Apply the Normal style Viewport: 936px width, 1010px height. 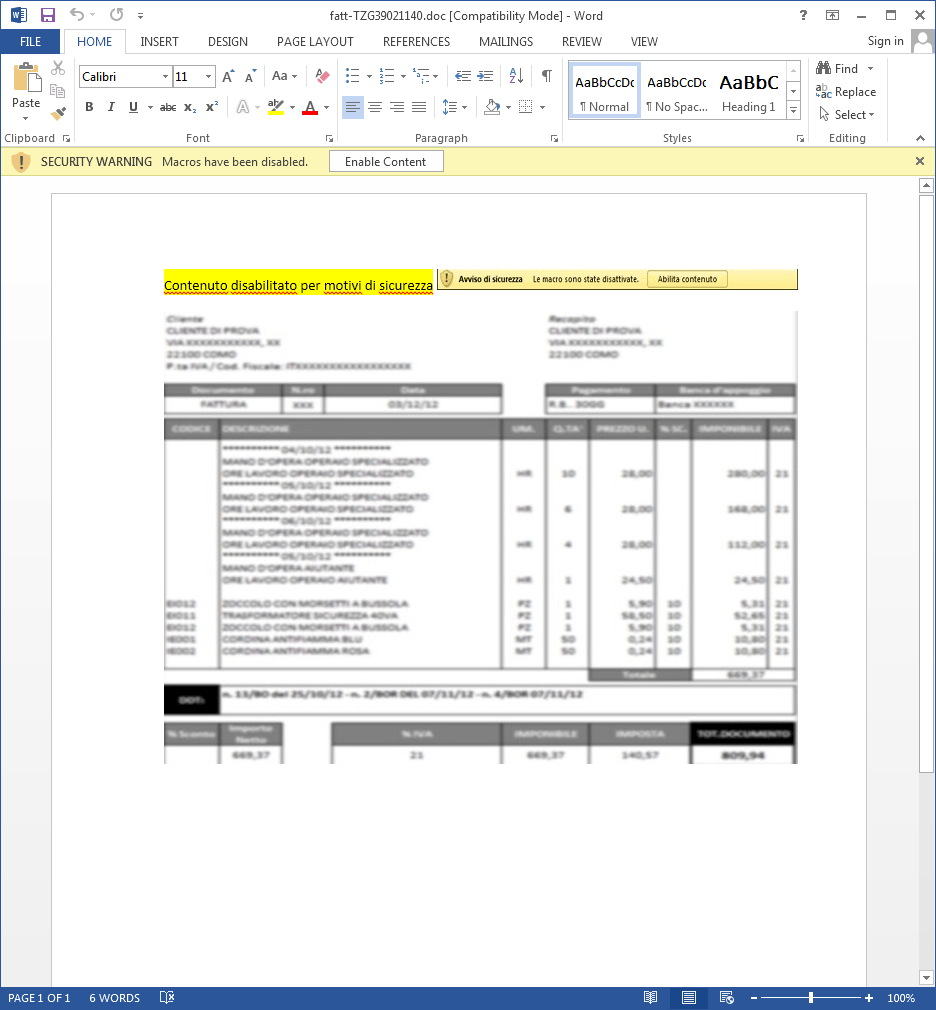pos(604,91)
